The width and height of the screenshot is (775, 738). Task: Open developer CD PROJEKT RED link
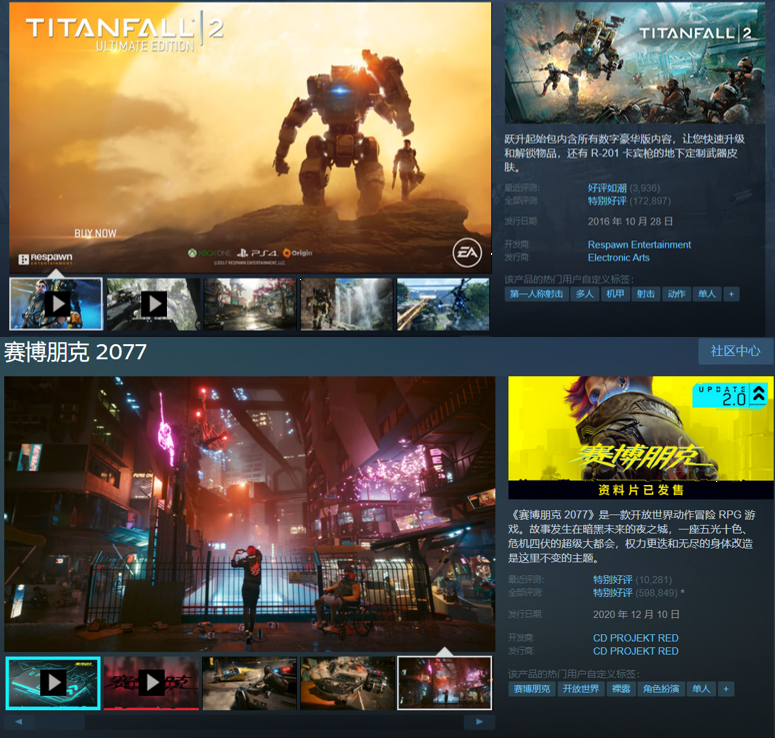pyautogui.click(x=636, y=638)
